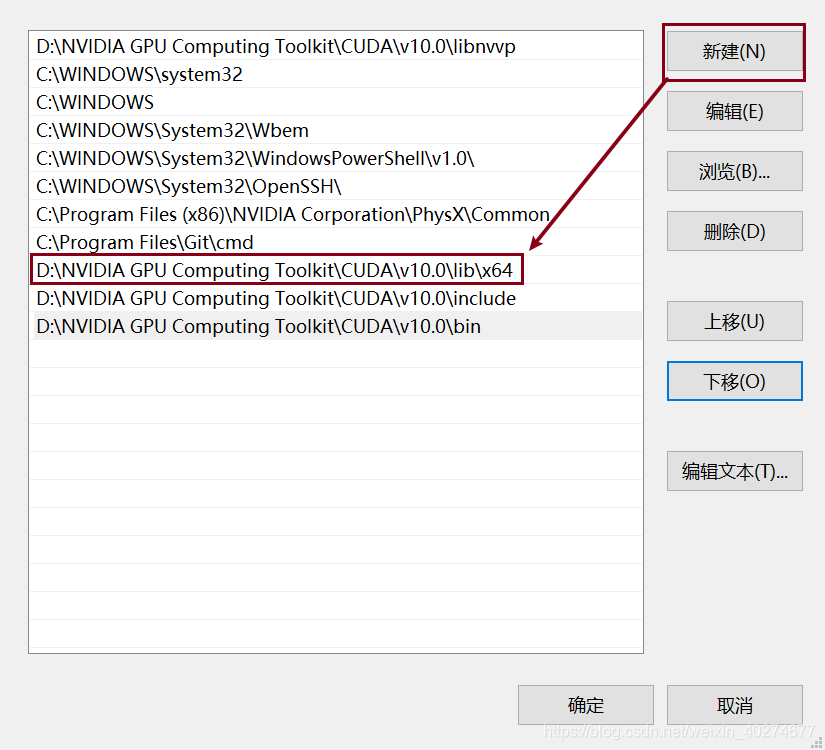This screenshot has height=750, width=825.
Task: Open the 编辑(E) button
Action: coord(735,111)
